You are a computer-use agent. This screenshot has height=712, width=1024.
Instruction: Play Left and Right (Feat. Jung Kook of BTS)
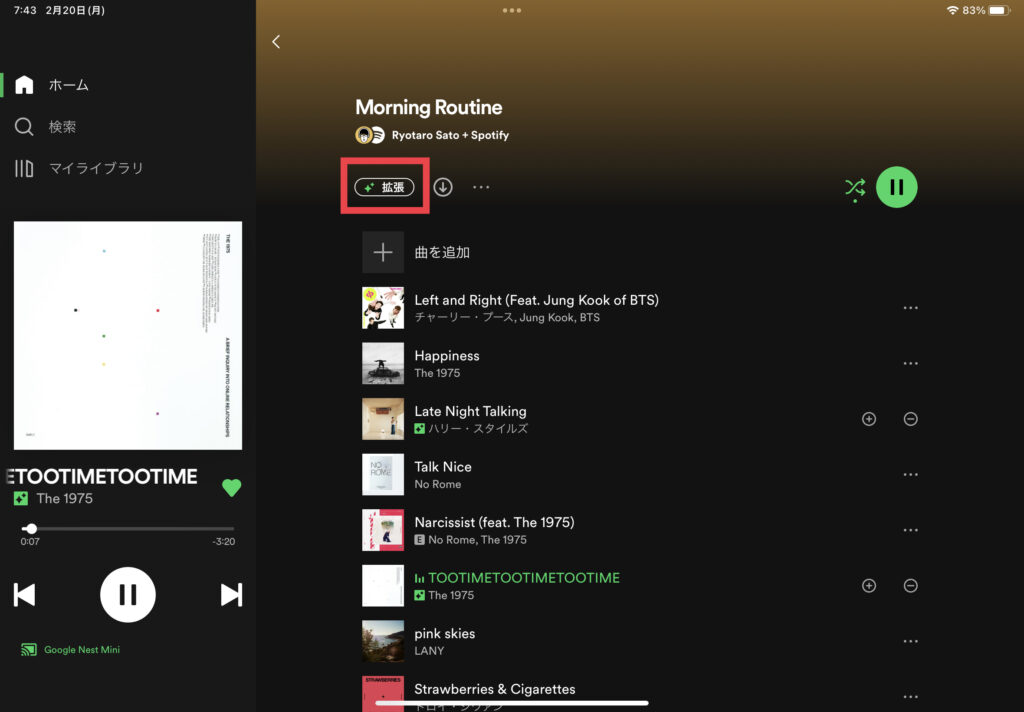point(536,300)
